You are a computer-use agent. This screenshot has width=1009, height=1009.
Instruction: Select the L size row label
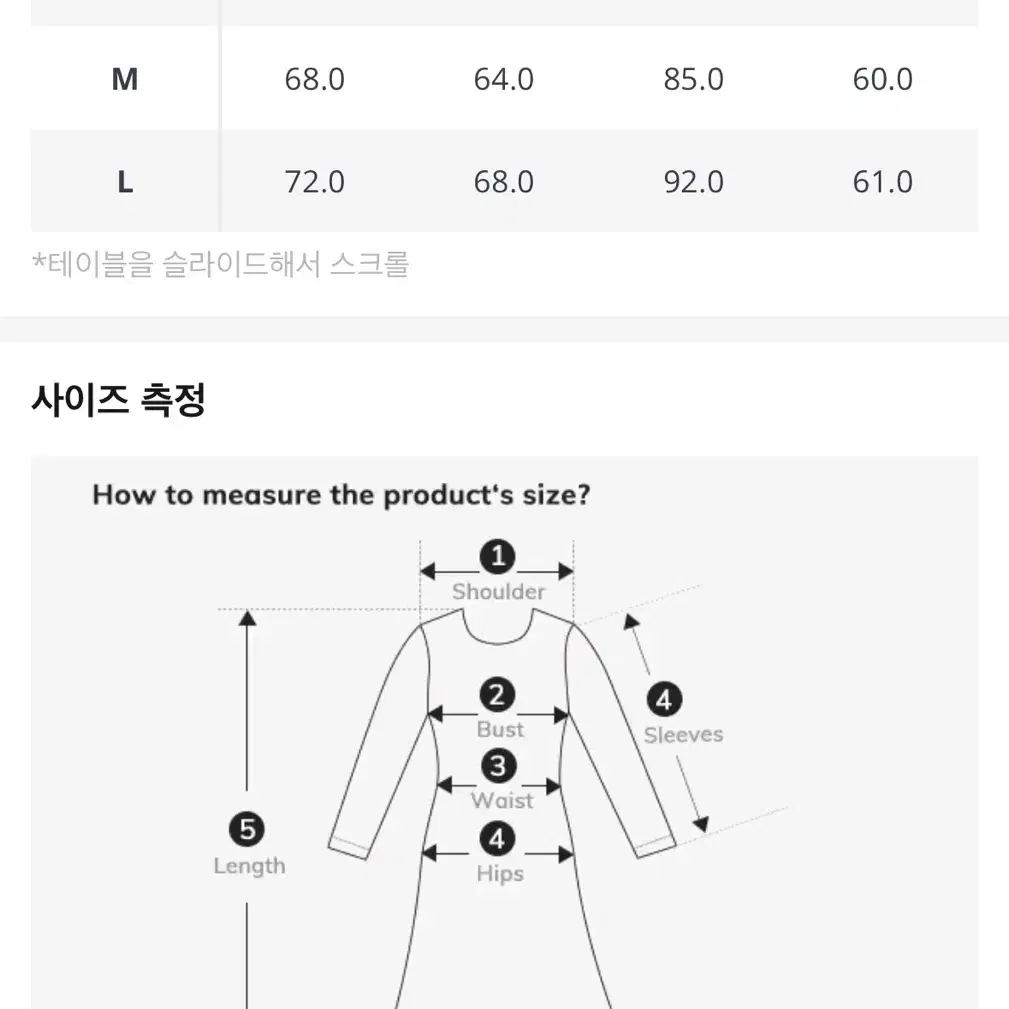(125, 182)
